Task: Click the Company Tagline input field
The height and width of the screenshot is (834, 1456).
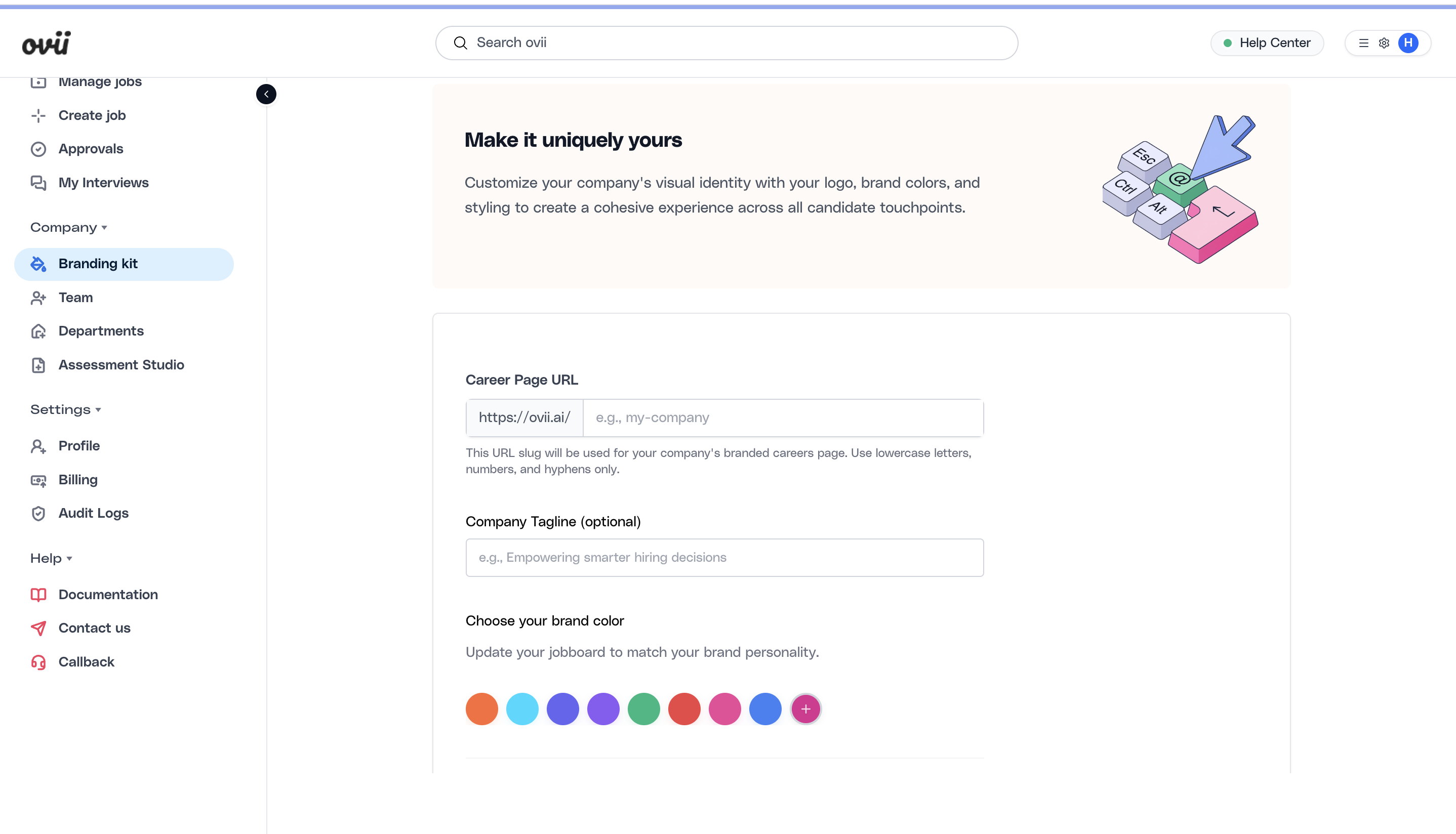Action: click(724, 557)
